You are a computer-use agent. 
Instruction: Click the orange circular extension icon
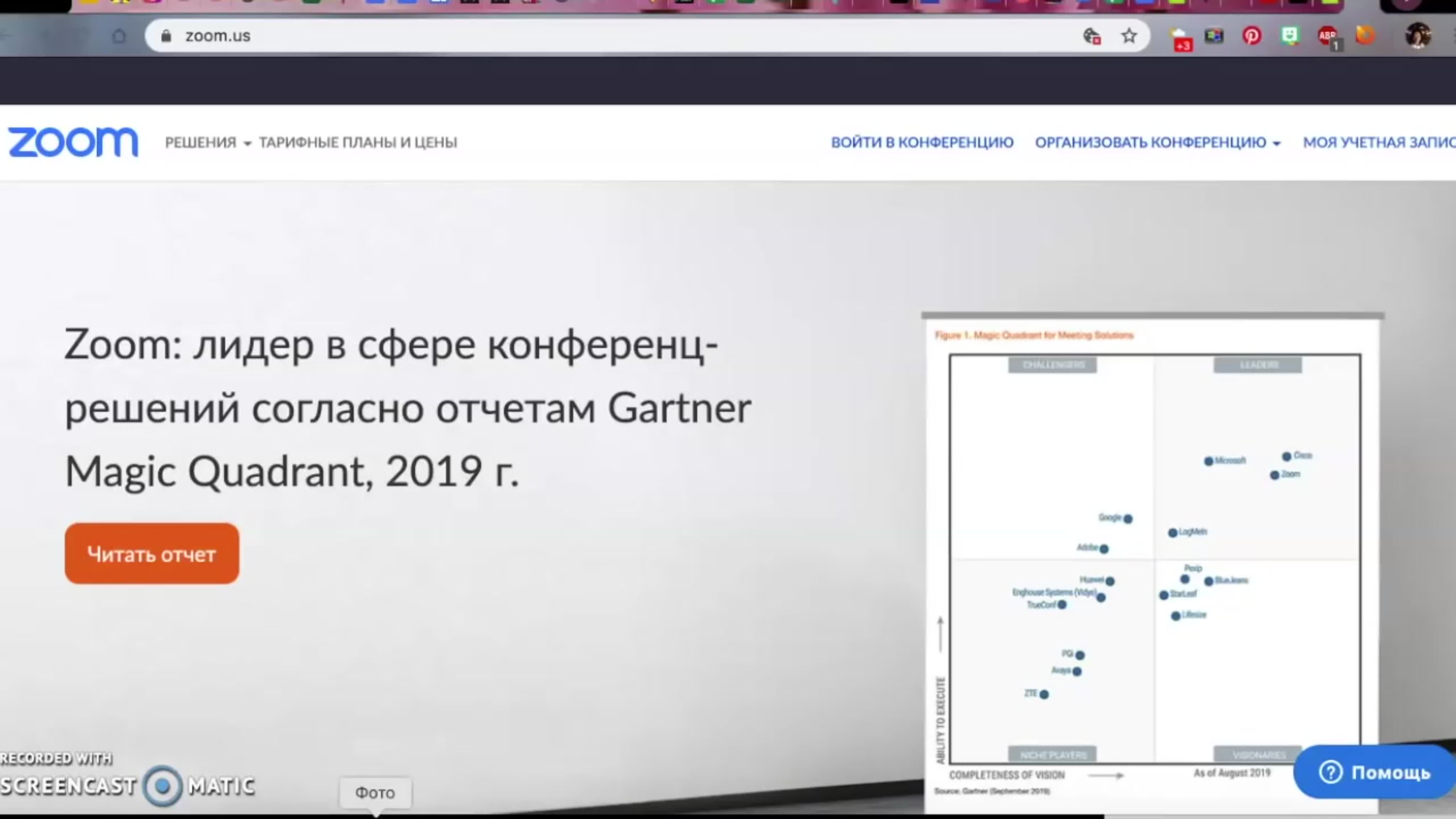click(1365, 36)
